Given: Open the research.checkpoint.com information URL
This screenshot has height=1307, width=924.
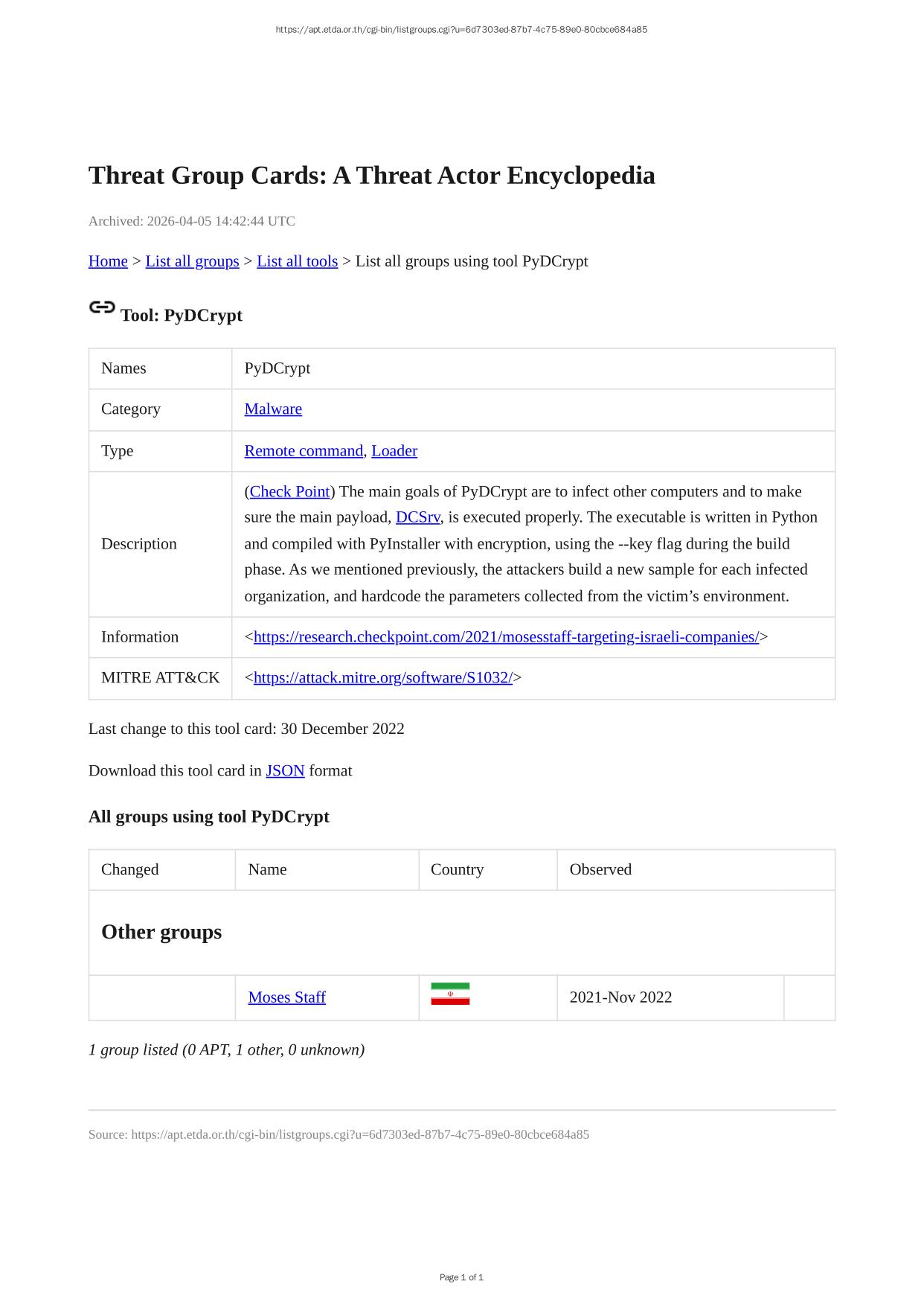Looking at the screenshot, I should 506,637.
